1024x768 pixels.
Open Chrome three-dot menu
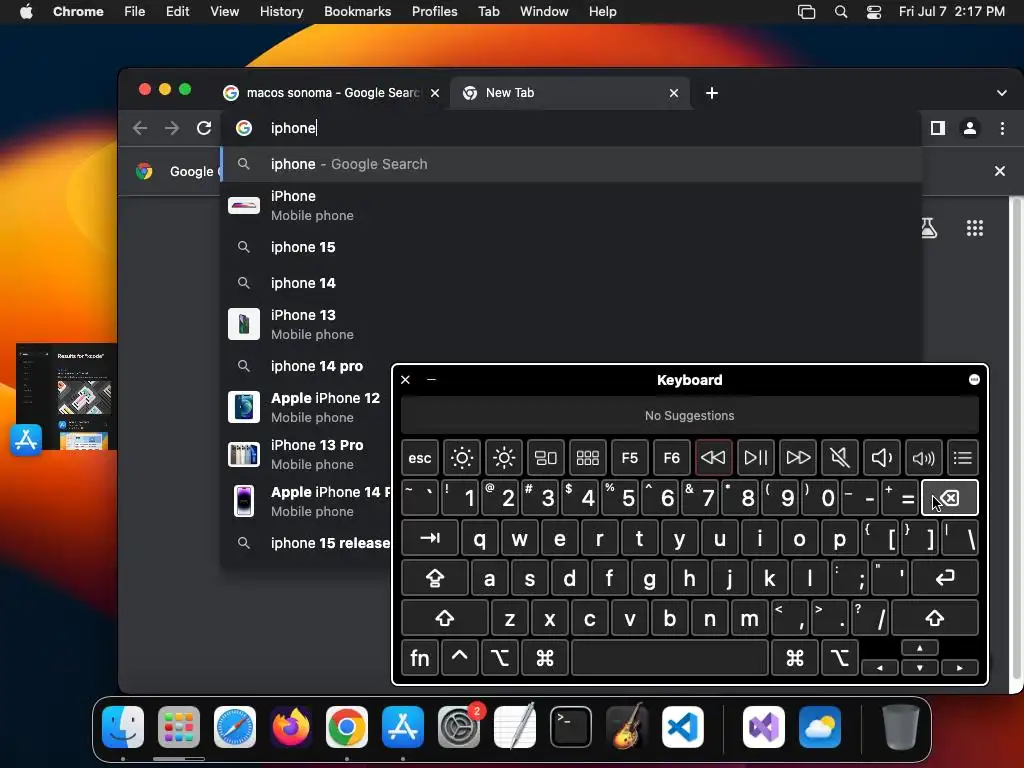click(x=1002, y=128)
